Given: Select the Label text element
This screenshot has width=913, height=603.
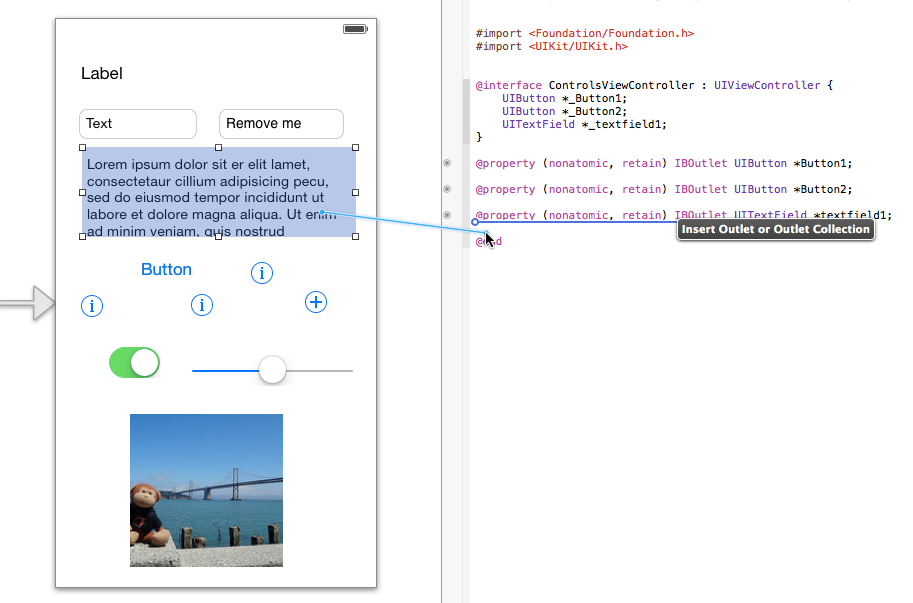Looking at the screenshot, I should click(102, 73).
